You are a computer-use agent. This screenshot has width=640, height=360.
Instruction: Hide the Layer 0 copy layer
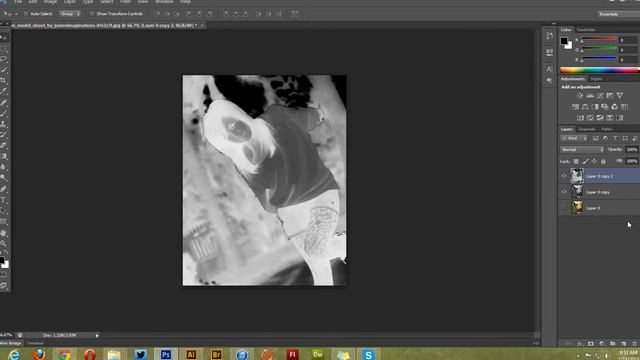pyautogui.click(x=564, y=192)
